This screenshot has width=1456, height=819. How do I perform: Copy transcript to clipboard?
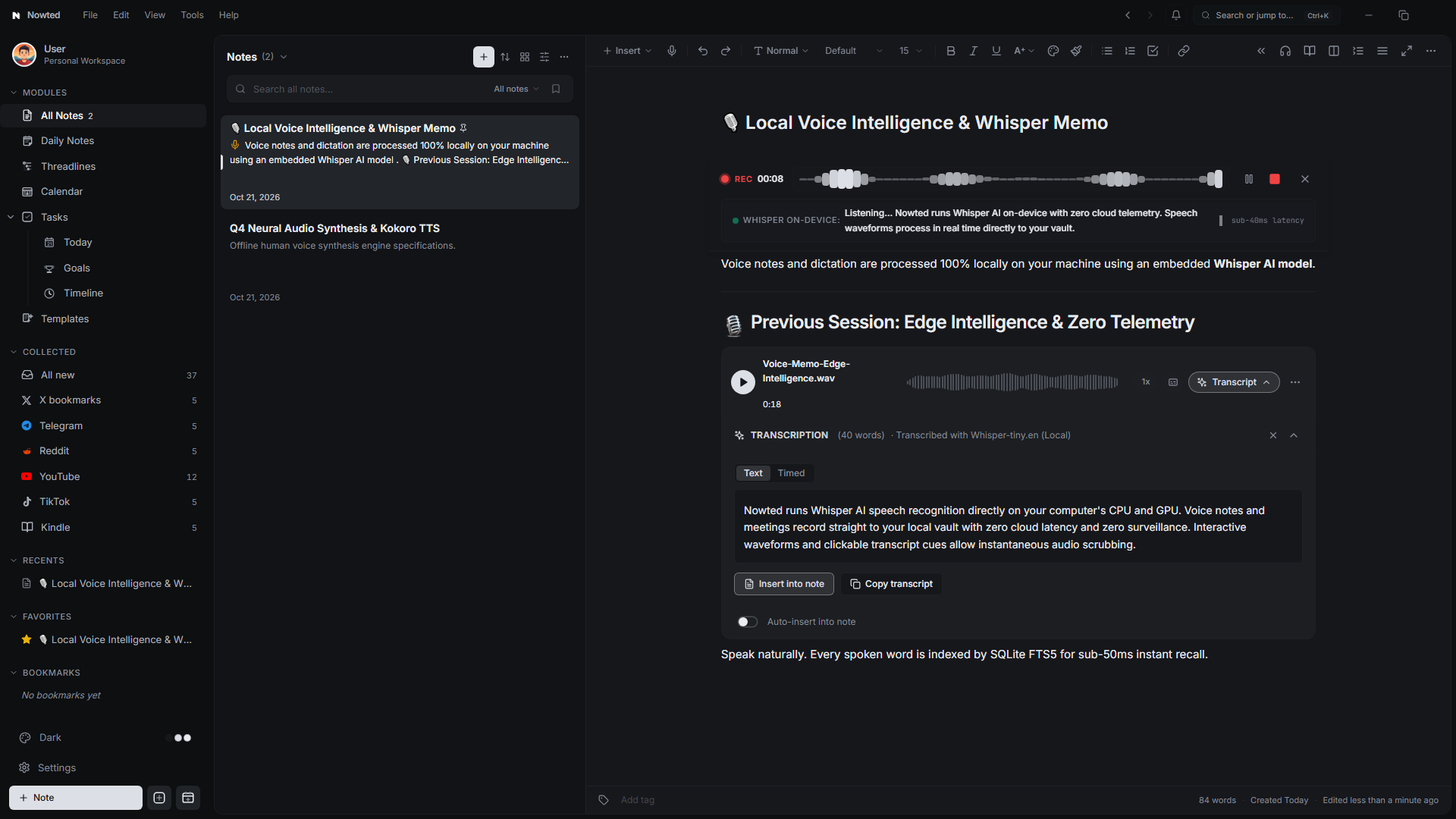coord(891,584)
